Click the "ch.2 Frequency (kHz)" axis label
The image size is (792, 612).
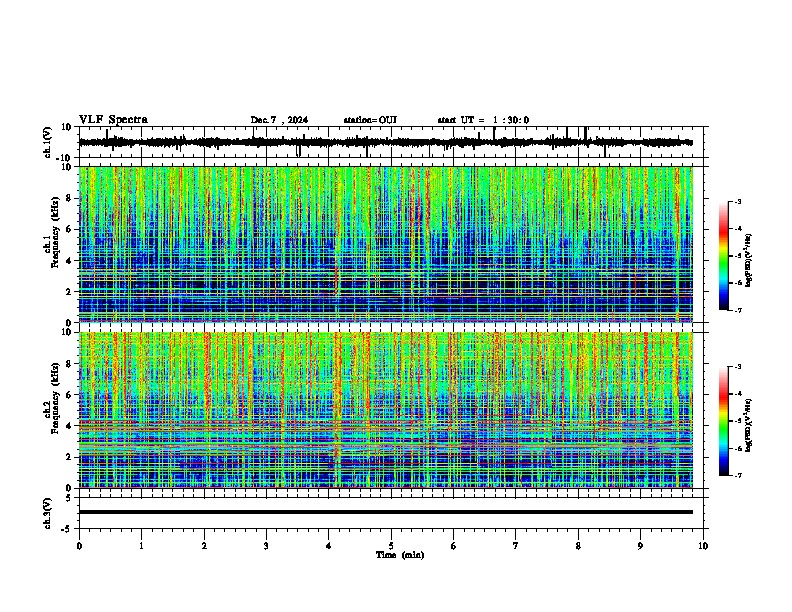pyautogui.click(x=51, y=398)
